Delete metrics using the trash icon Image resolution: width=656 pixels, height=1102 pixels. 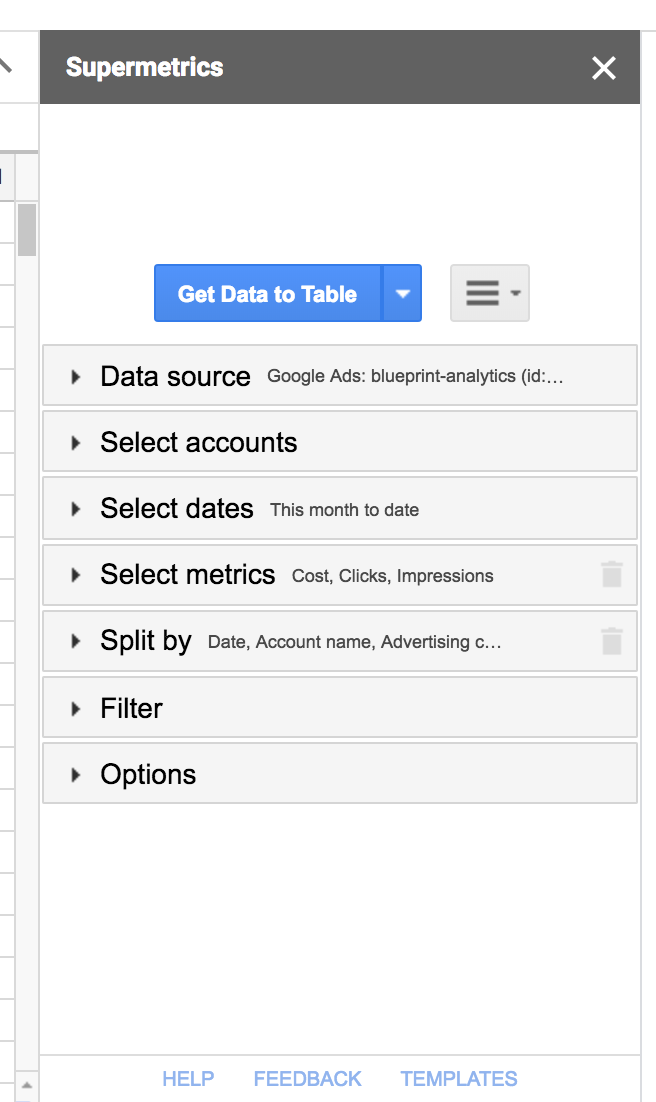point(612,574)
